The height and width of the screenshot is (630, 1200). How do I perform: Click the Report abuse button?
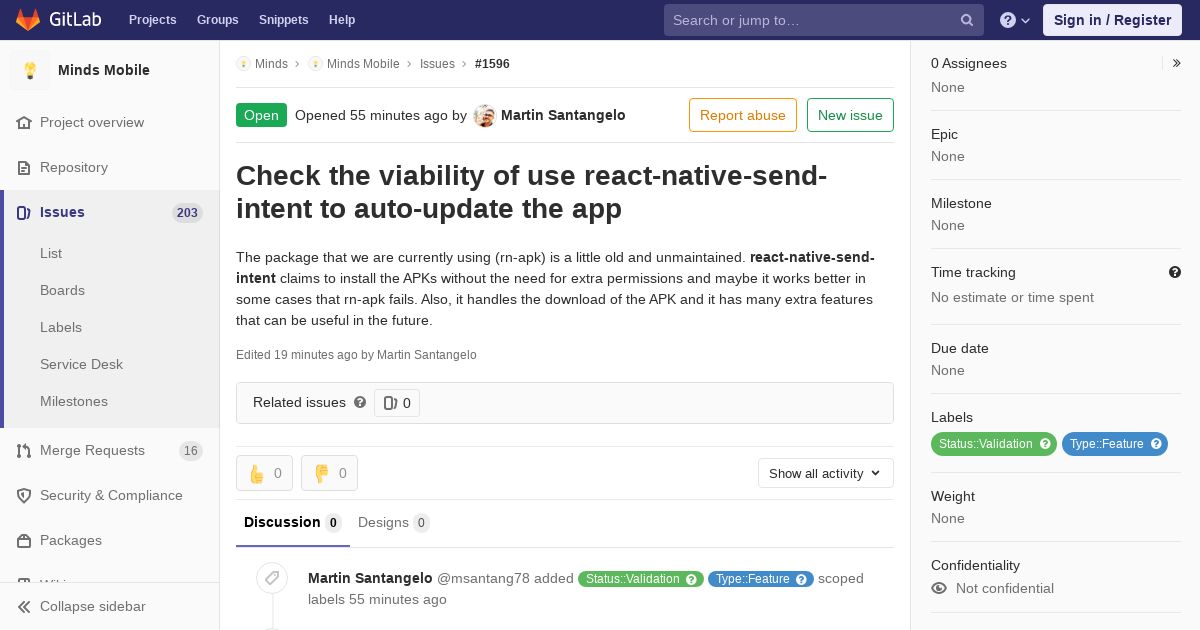[743, 115]
